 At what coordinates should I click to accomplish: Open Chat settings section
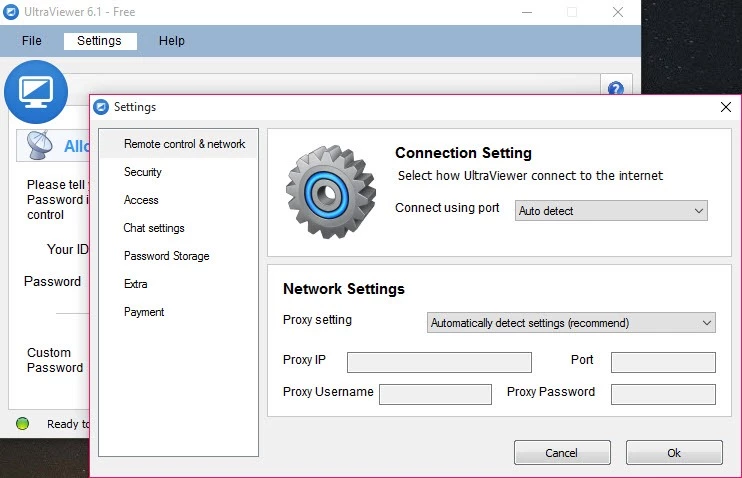click(x=154, y=228)
